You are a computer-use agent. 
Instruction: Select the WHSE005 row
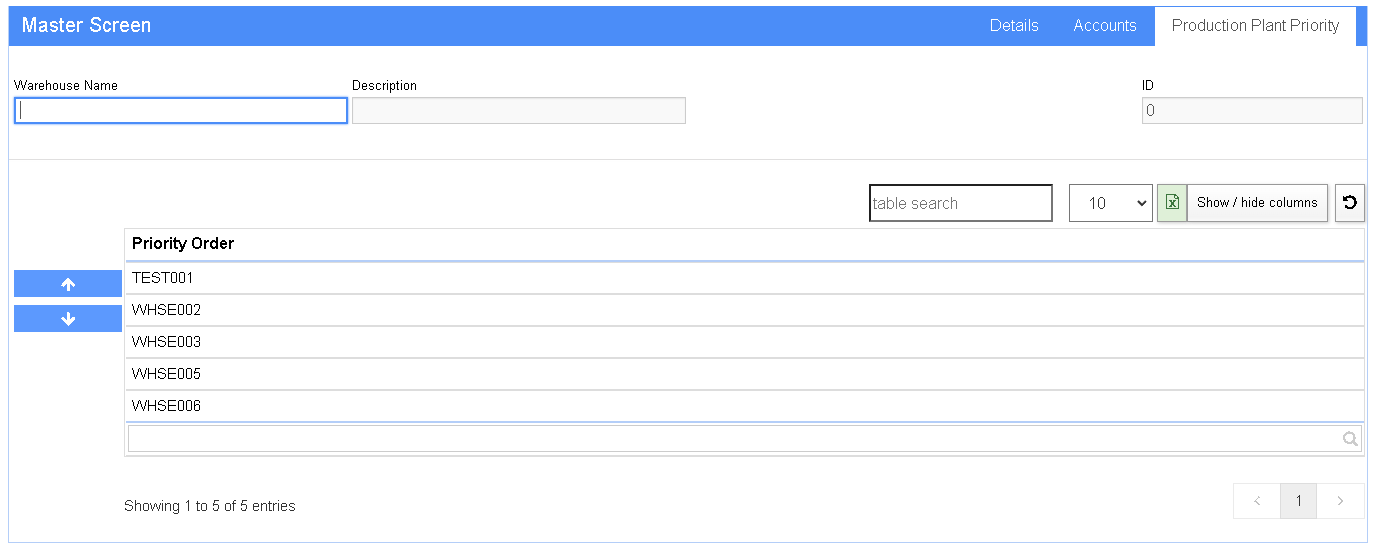click(745, 374)
